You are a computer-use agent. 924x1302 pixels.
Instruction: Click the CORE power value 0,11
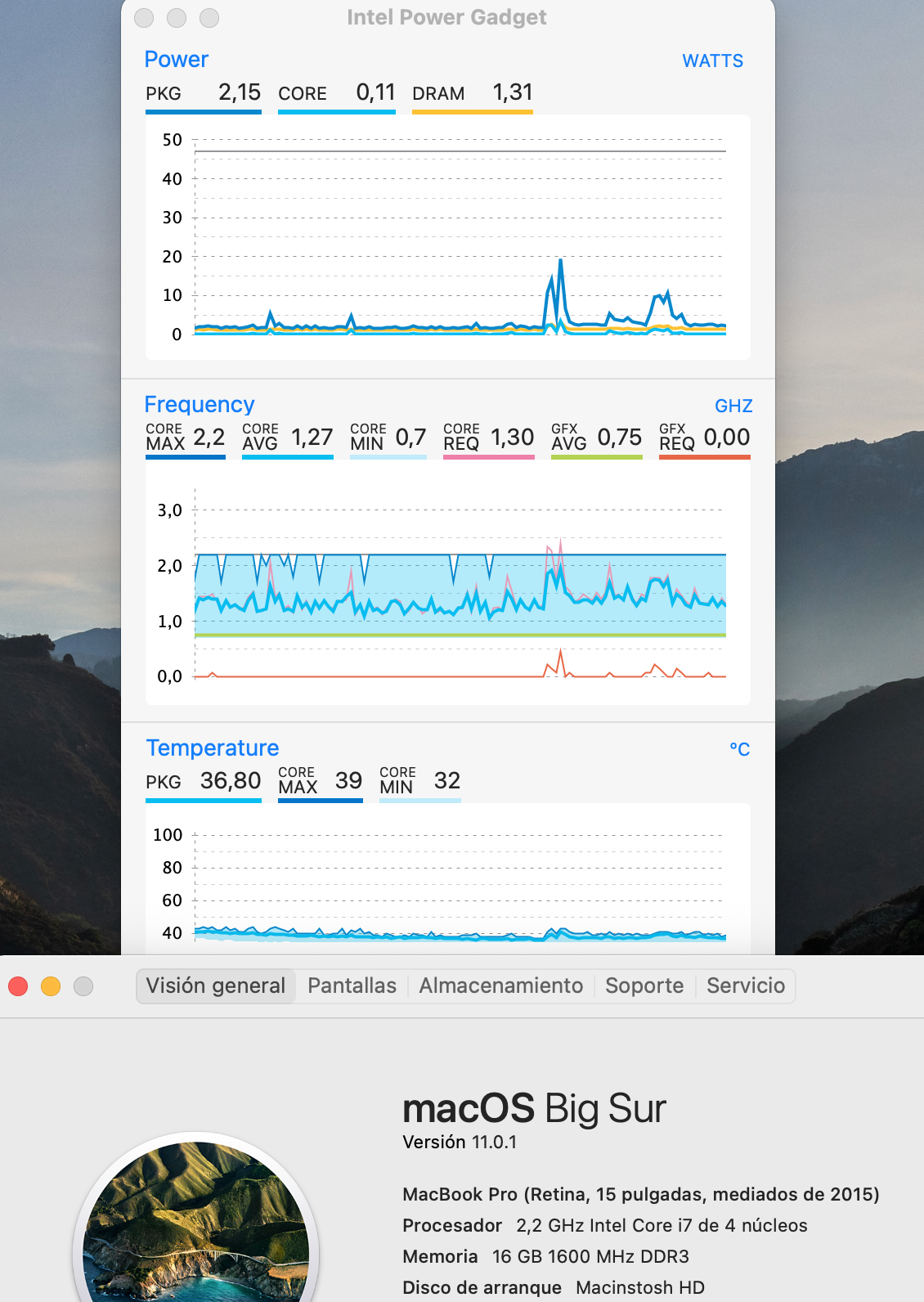[375, 92]
